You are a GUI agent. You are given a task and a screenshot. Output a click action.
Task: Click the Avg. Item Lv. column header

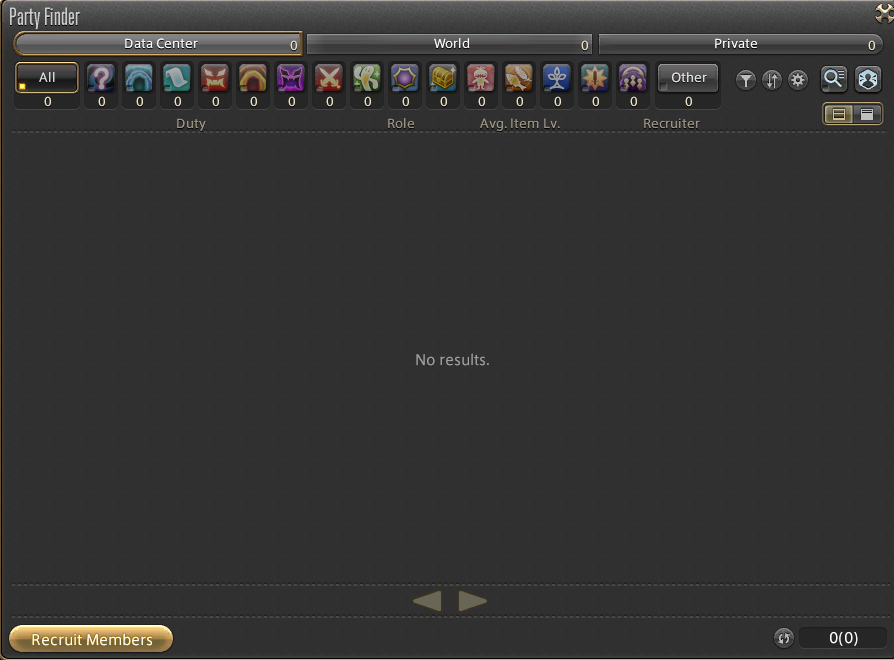[519, 123]
